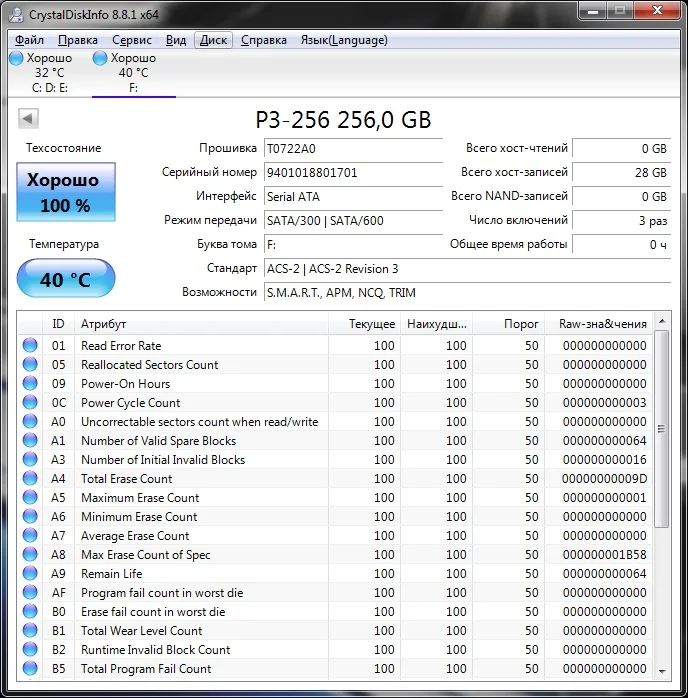The width and height of the screenshot is (688, 698).
Task: Click the previous disk arrow button
Action: tap(27, 120)
